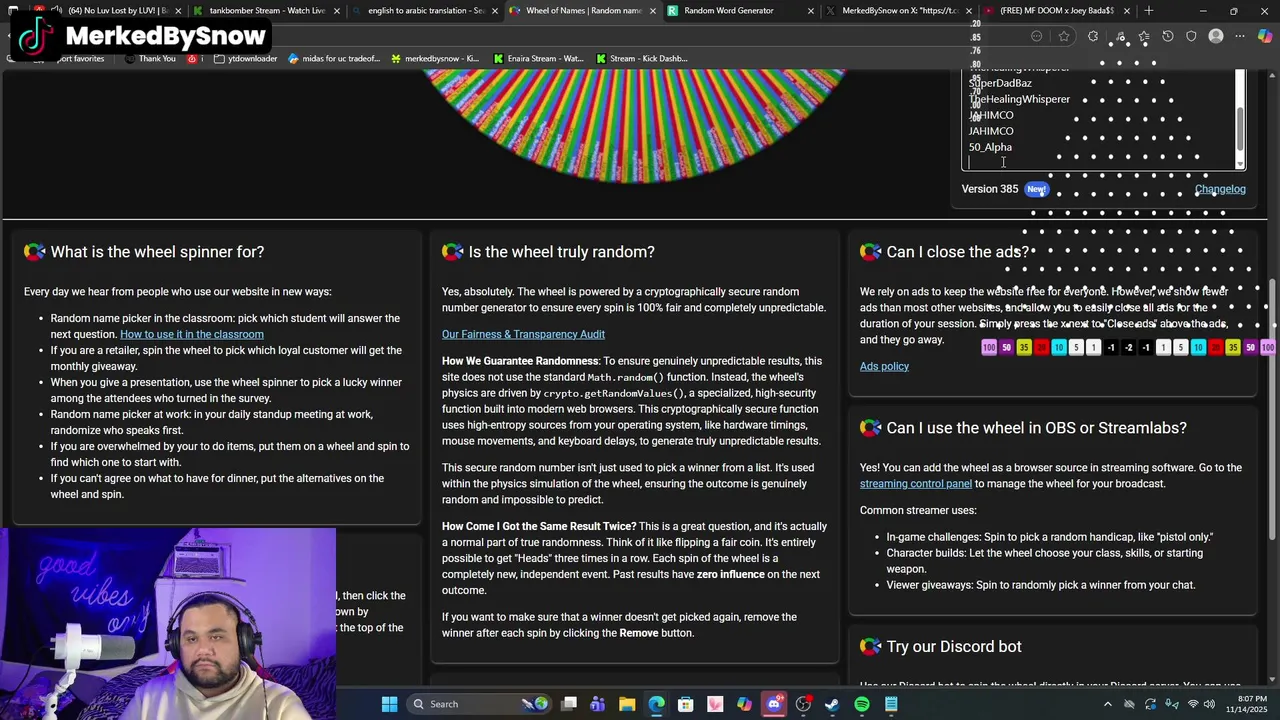The image size is (1280, 720).
Task: Open Steam from the taskbar
Action: [x=832, y=704]
